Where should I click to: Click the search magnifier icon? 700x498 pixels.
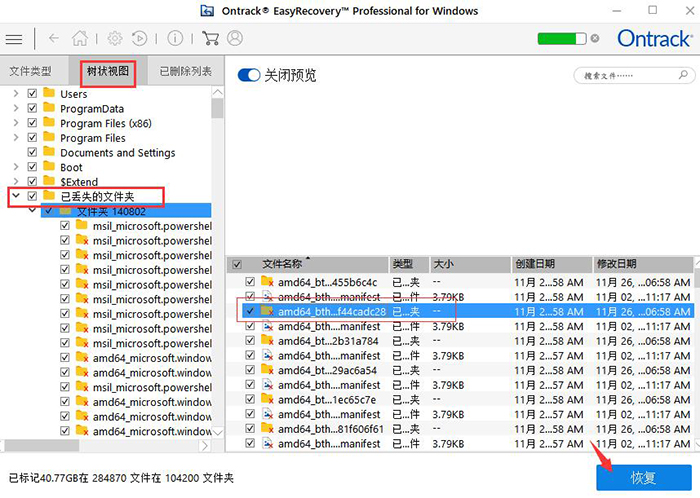coord(683,75)
